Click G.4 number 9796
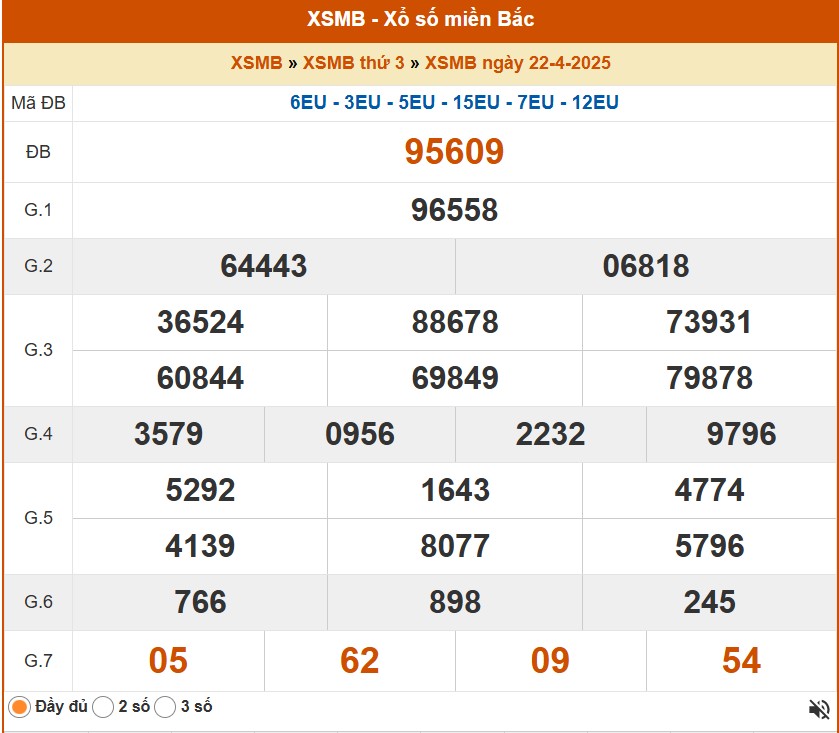839x733 pixels. point(742,434)
